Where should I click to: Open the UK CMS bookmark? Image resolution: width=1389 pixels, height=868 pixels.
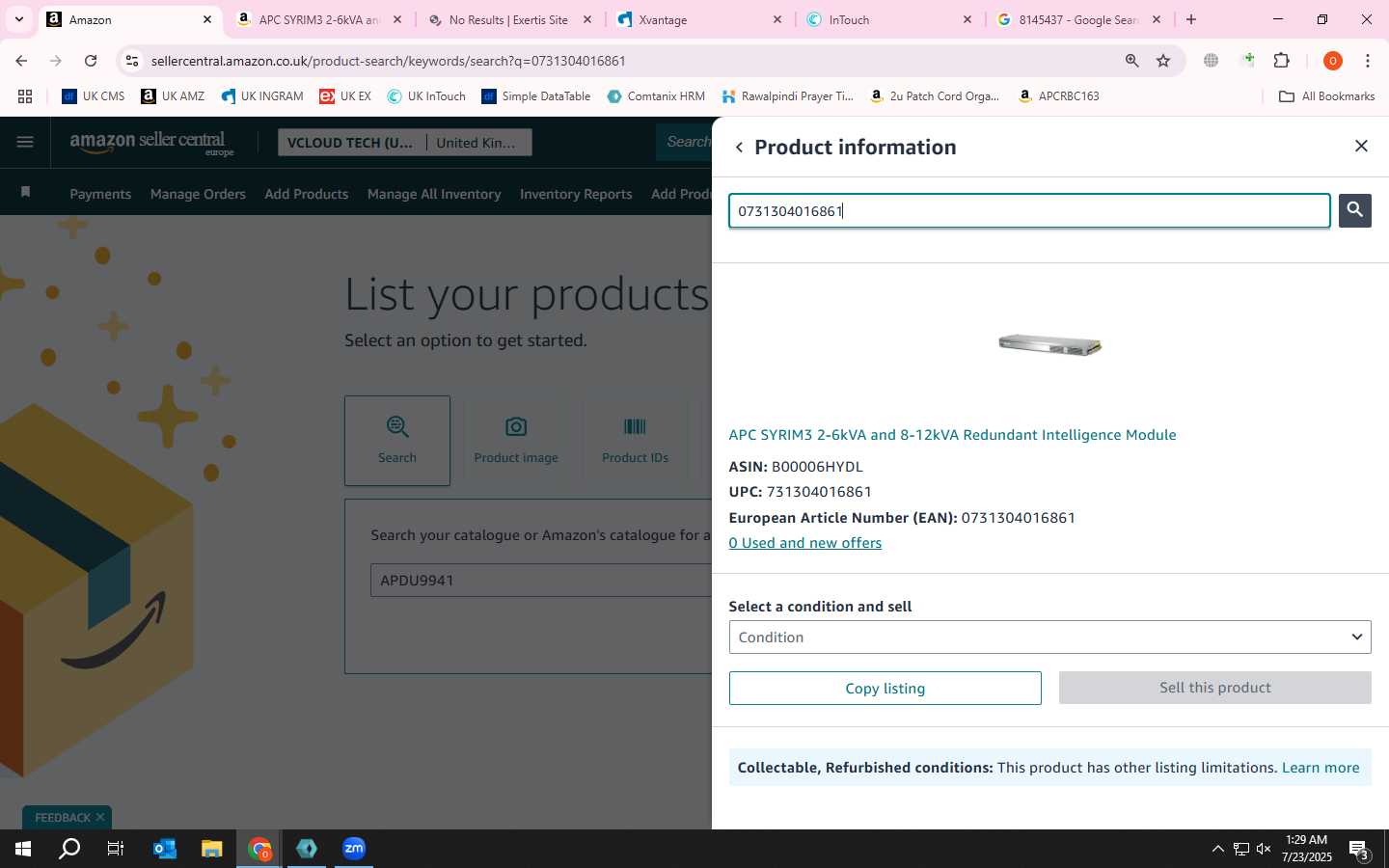pos(94,96)
